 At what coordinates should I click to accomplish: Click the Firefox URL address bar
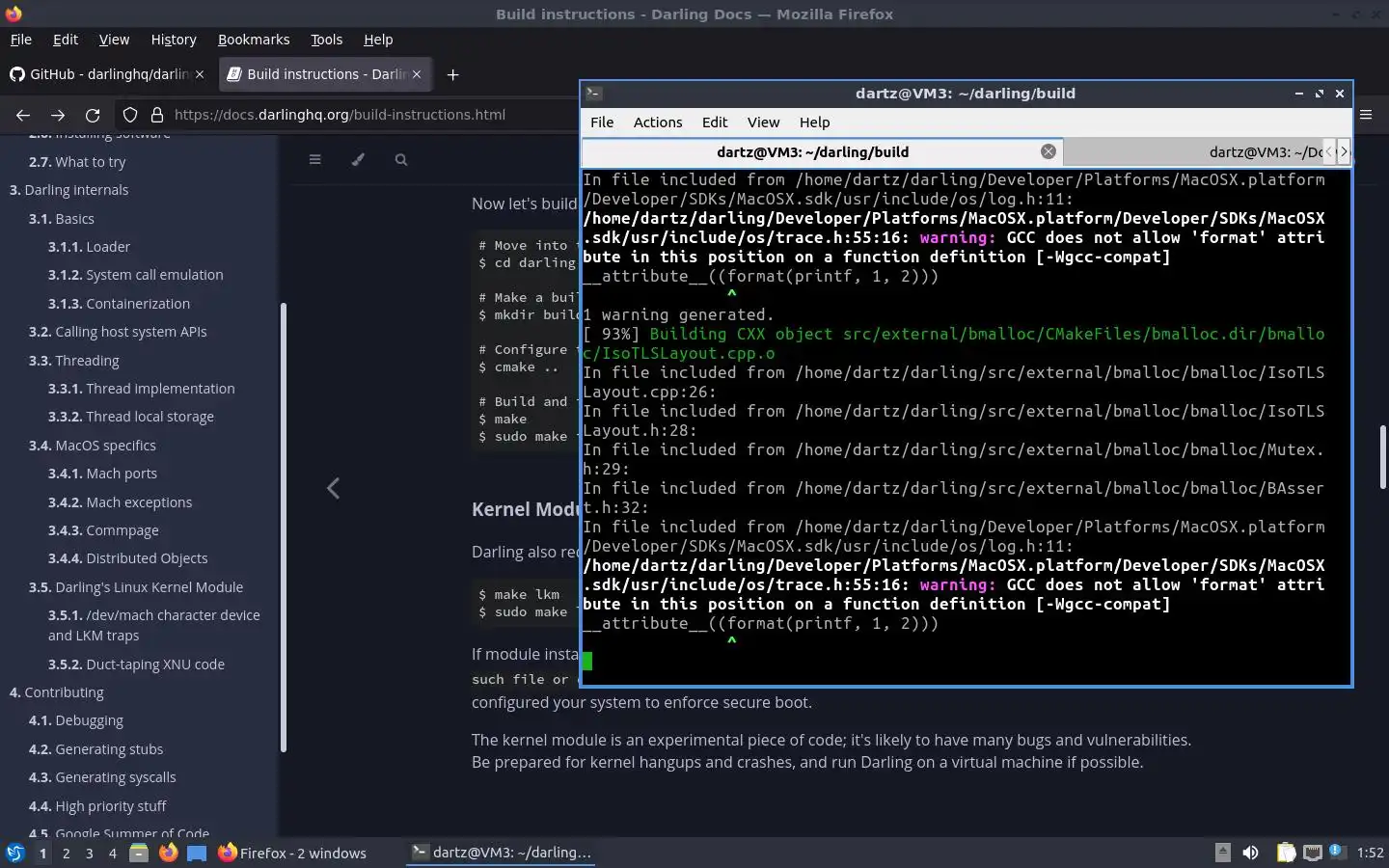[340, 115]
